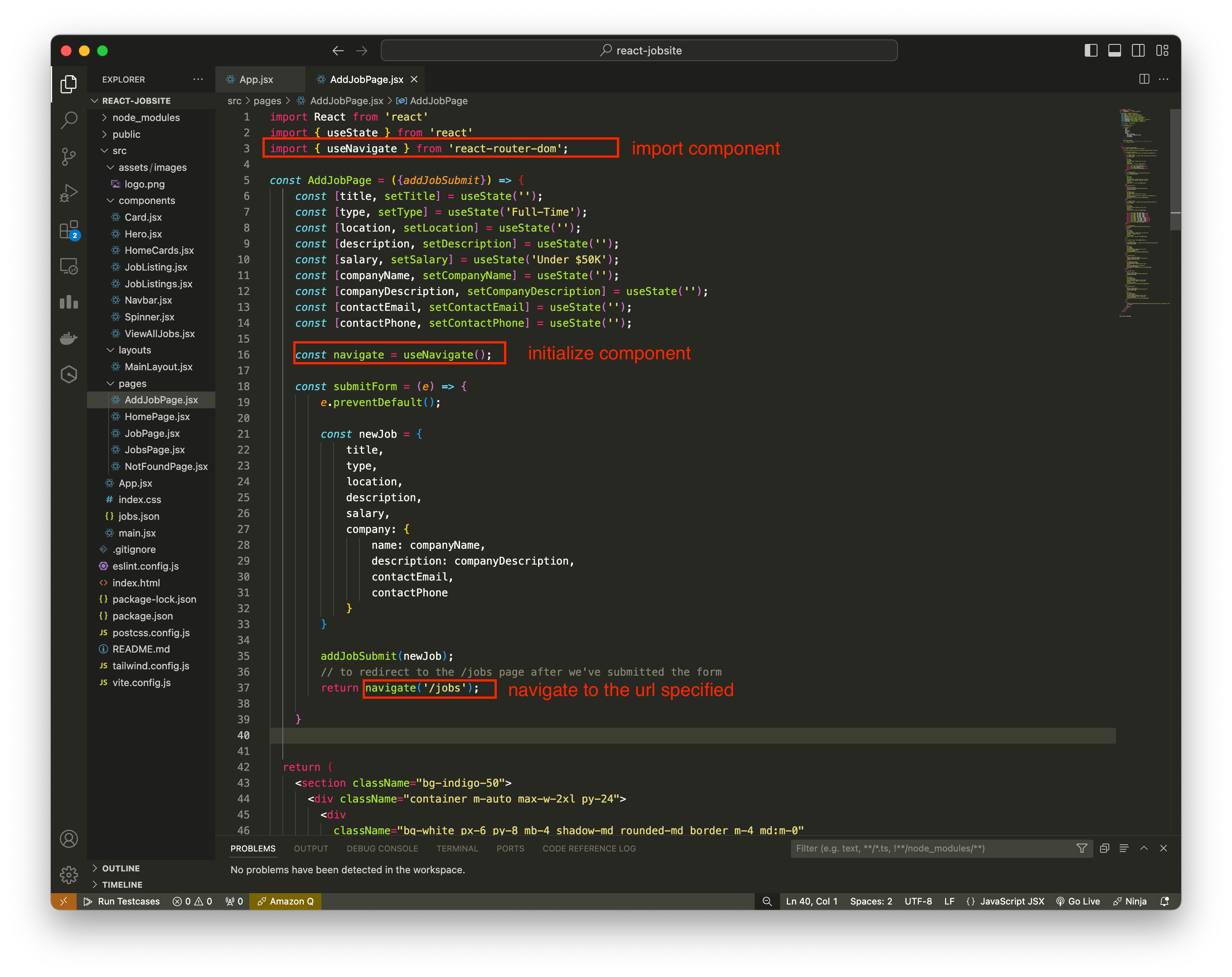Open the Explorer view in activity bar
Image resolution: width=1232 pixels, height=977 pixels.
point(69,85)
